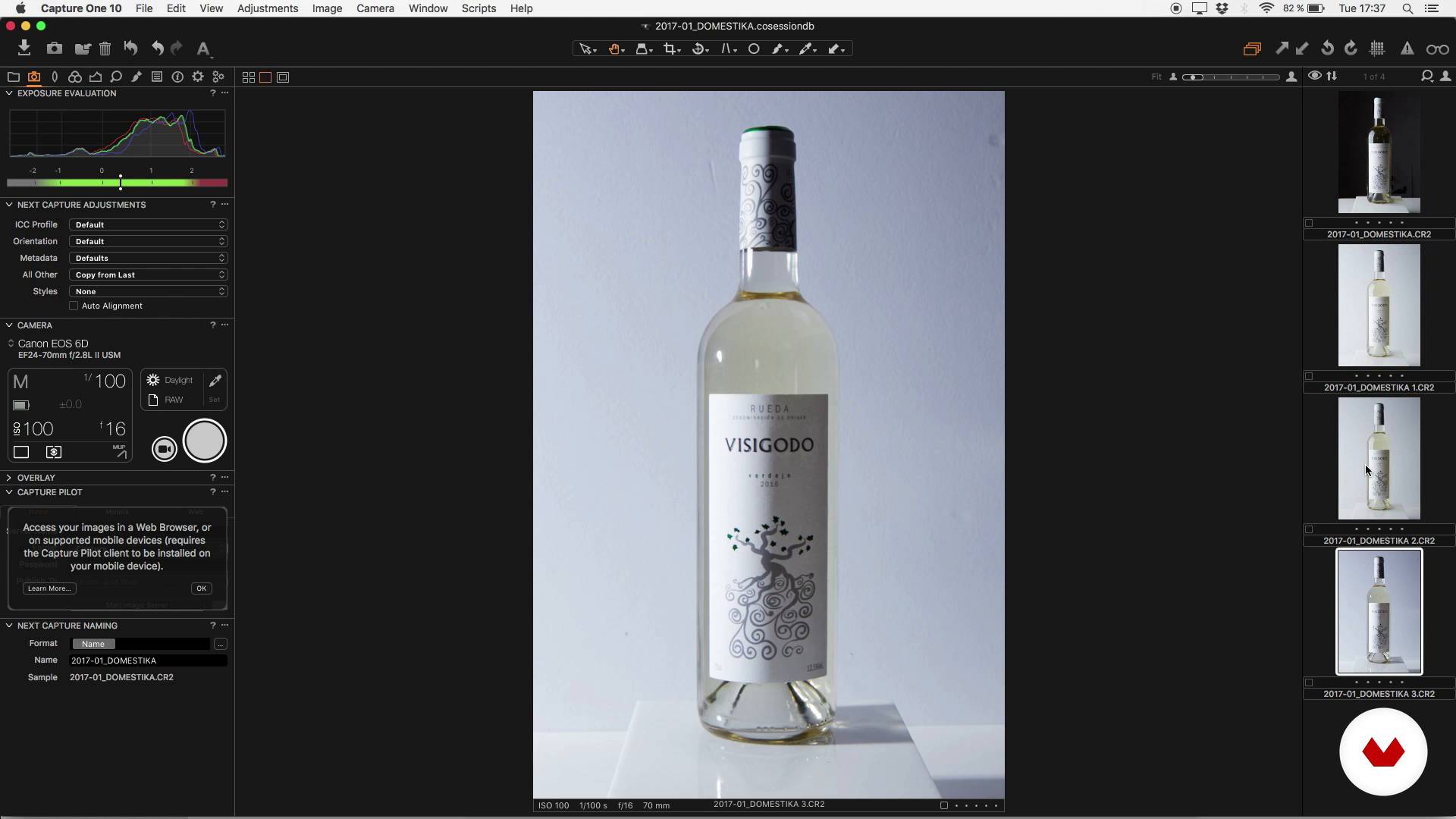
Task: Expand the Overlay panel
Action: coord(9,478)
